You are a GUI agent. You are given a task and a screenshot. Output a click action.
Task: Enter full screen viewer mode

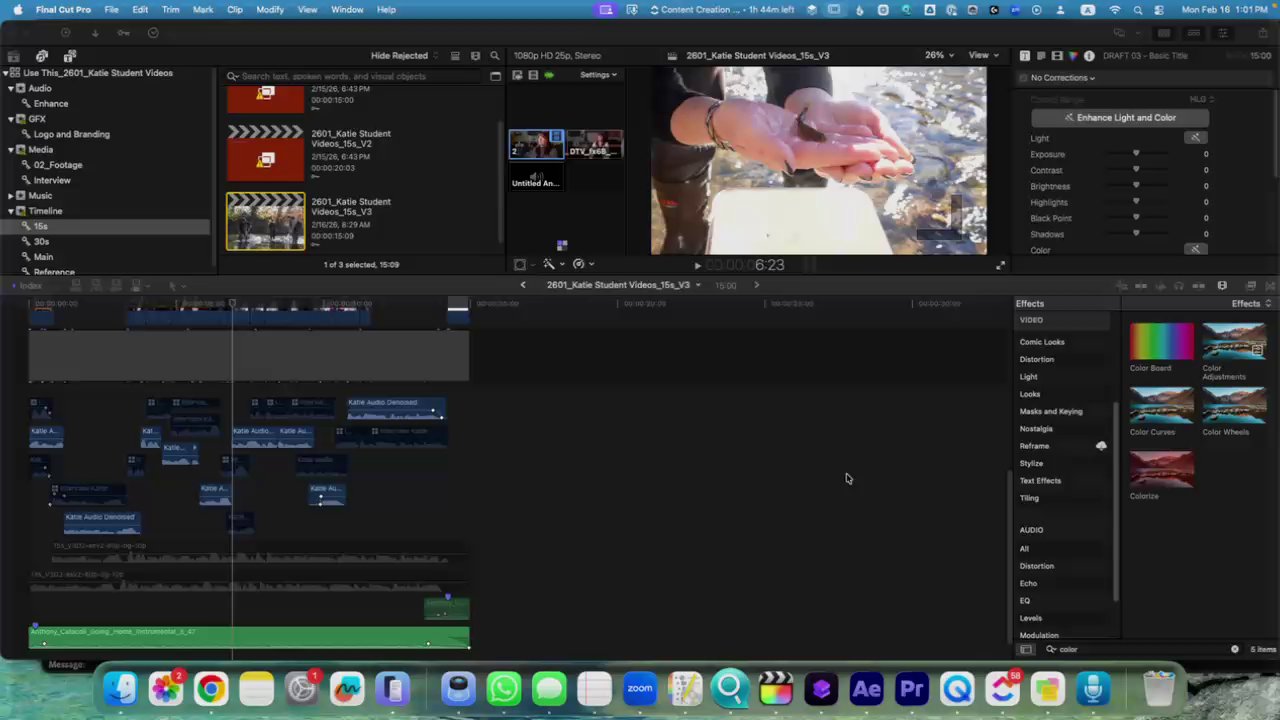pyautogui.click(x=1000, y=265)
